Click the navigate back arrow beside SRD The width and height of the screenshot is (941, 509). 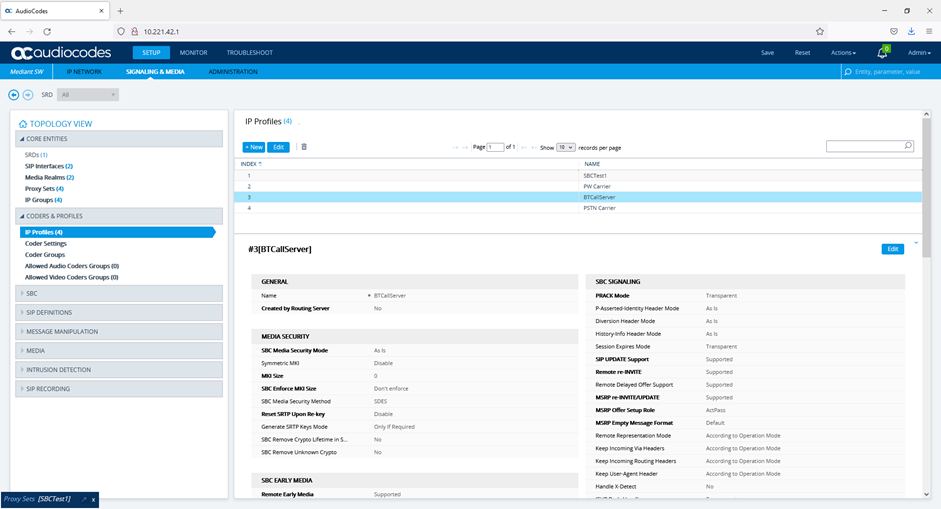pos(13,95)
